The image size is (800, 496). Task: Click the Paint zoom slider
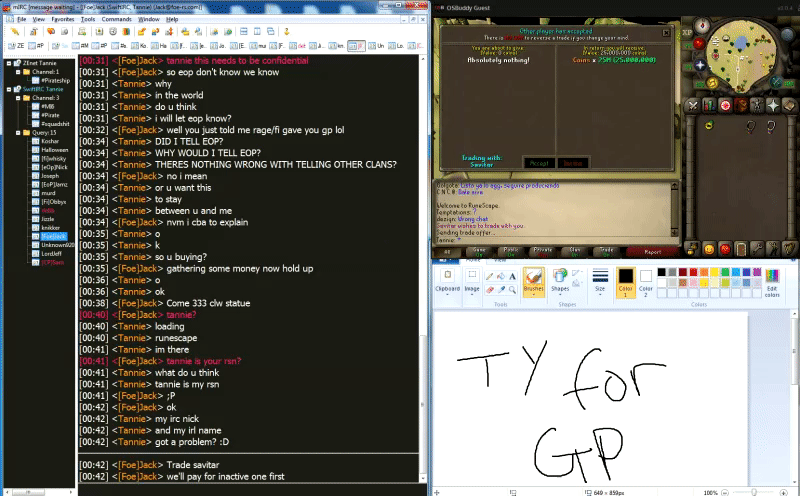[754, 492]
